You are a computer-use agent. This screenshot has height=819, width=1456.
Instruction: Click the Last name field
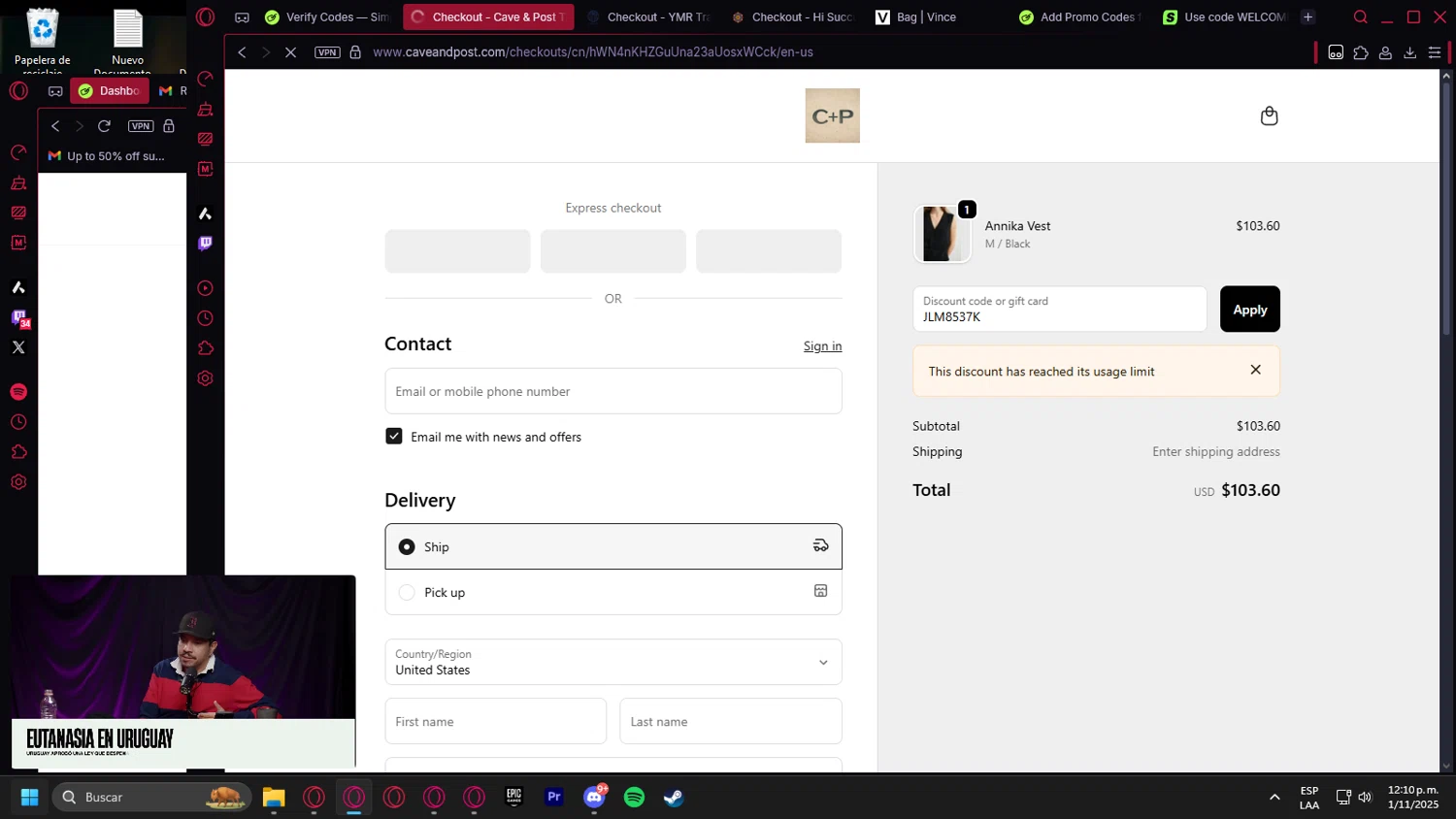(x=730, y=721)
